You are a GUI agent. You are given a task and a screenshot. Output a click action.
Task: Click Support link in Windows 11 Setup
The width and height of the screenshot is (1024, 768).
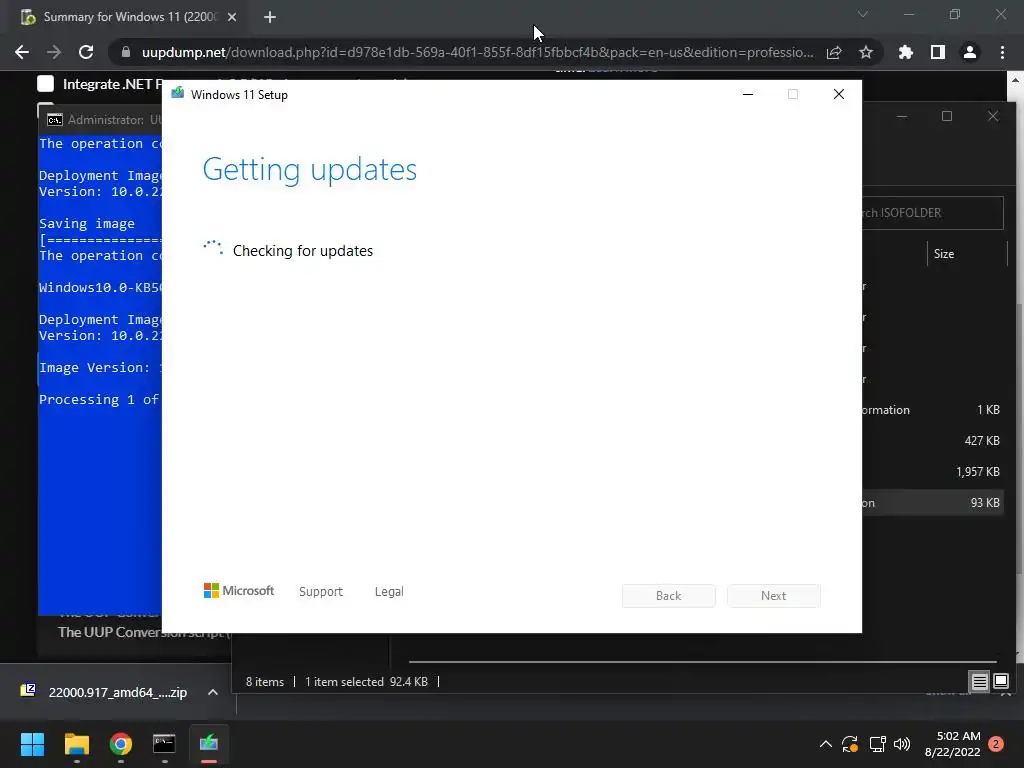tap(321, 592)
